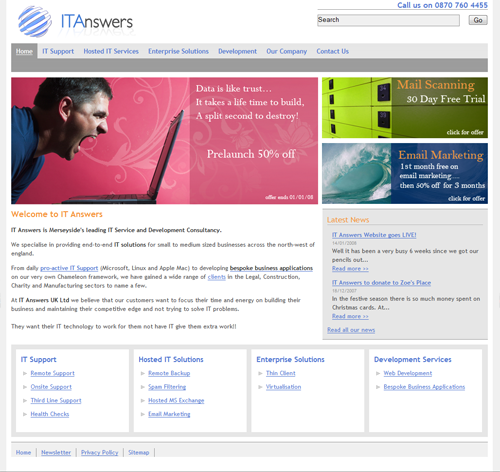This screenshot has height=472, width=500.
Task: Open the IT Support menu item
Action: point(58,51)
